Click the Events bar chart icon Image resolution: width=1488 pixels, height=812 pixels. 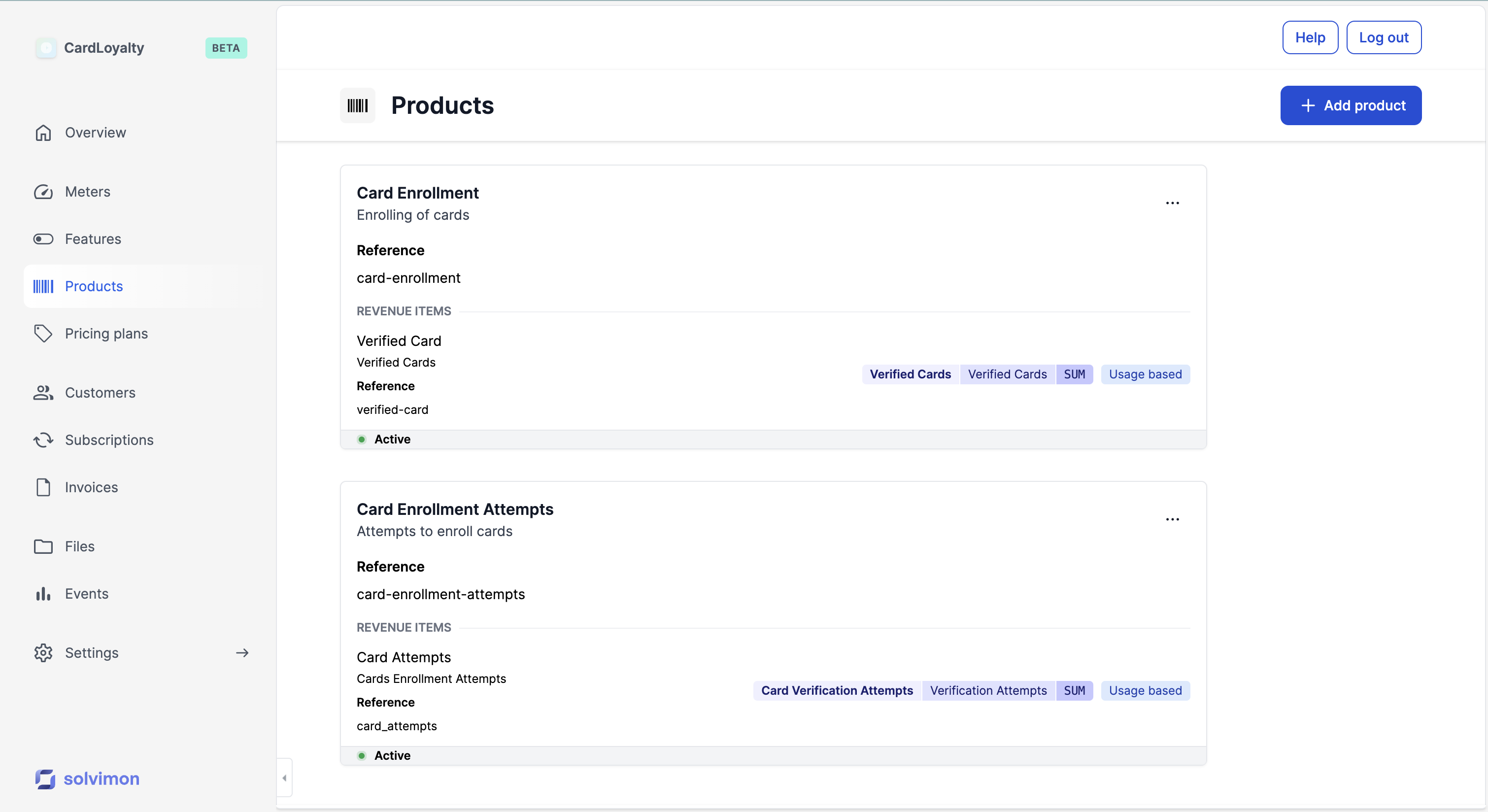(43, 594)
